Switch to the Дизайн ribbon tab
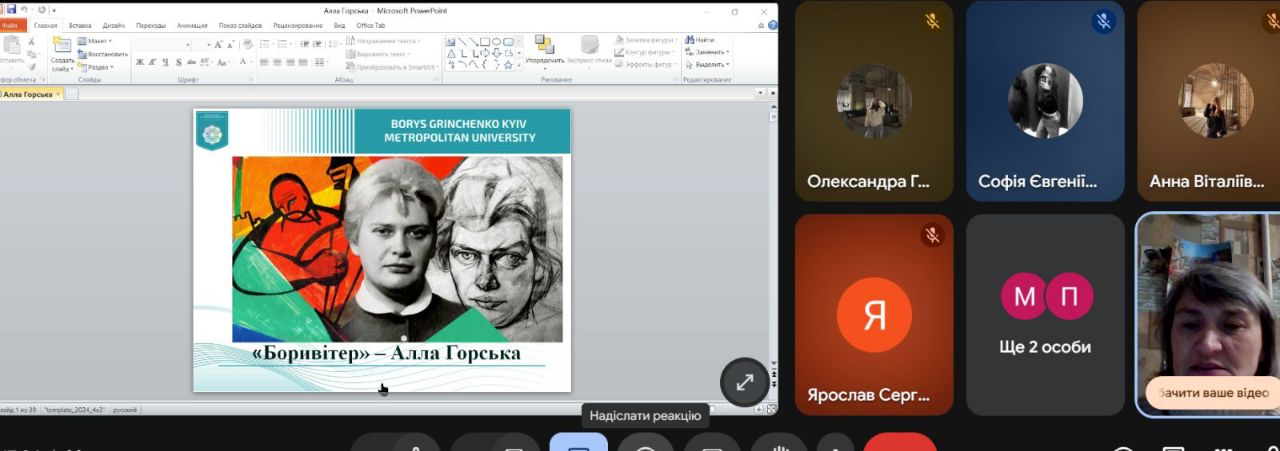The height and width of the screenshot is (451, 1280). pyautogui.click(x=114, y=25)
